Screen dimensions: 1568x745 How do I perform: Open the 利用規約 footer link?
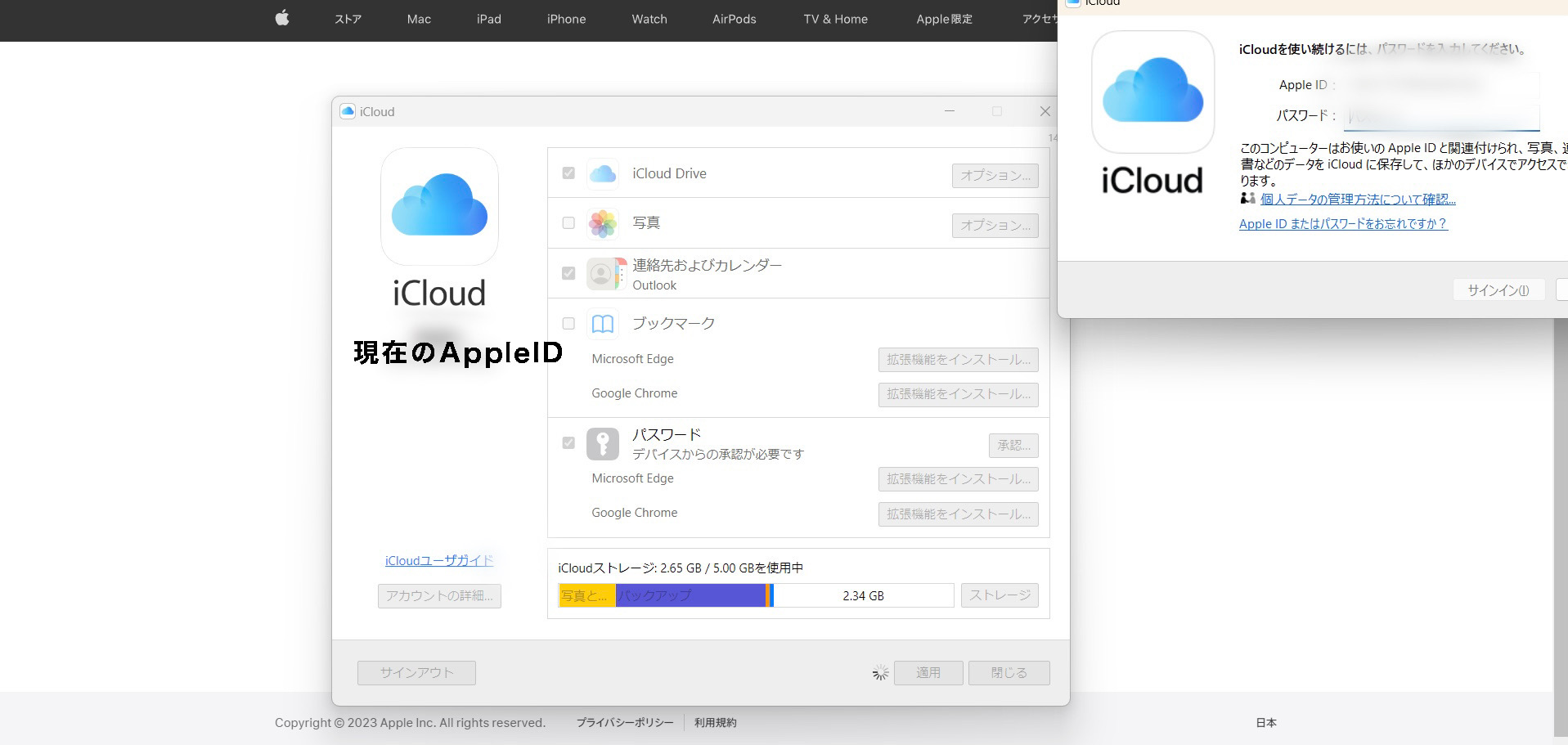(x=716, y=723)
